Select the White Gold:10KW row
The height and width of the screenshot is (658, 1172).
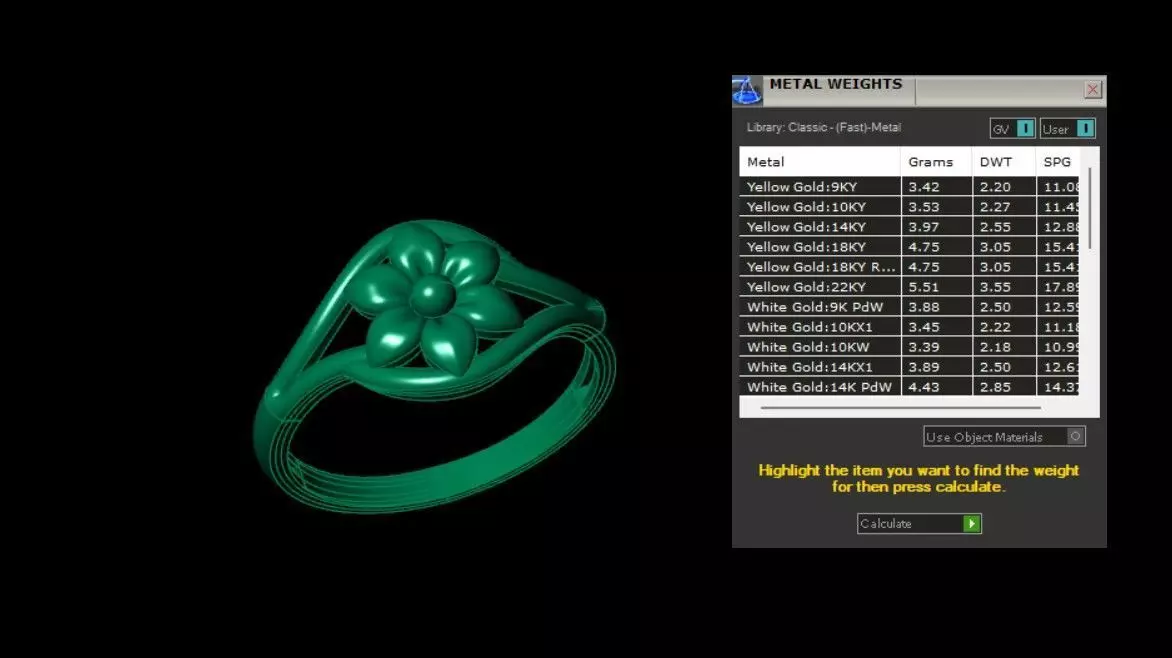pos(909,347)
